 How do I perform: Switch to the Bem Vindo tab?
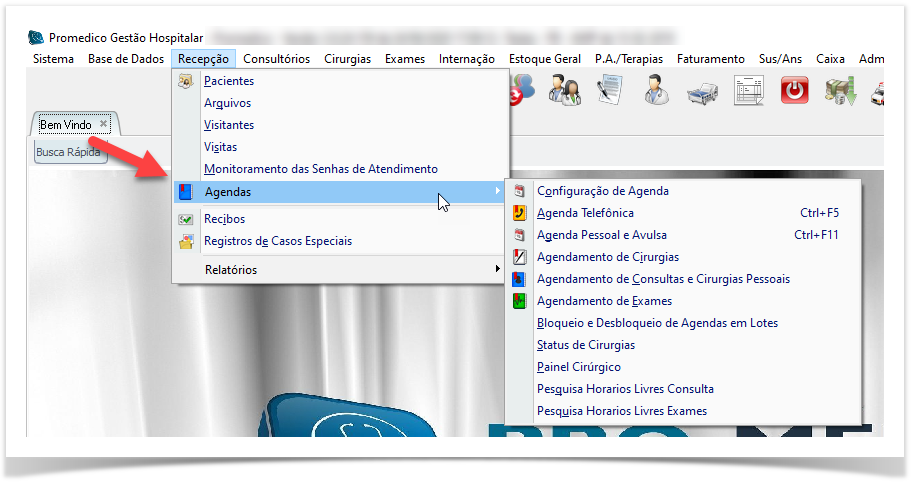65,125
